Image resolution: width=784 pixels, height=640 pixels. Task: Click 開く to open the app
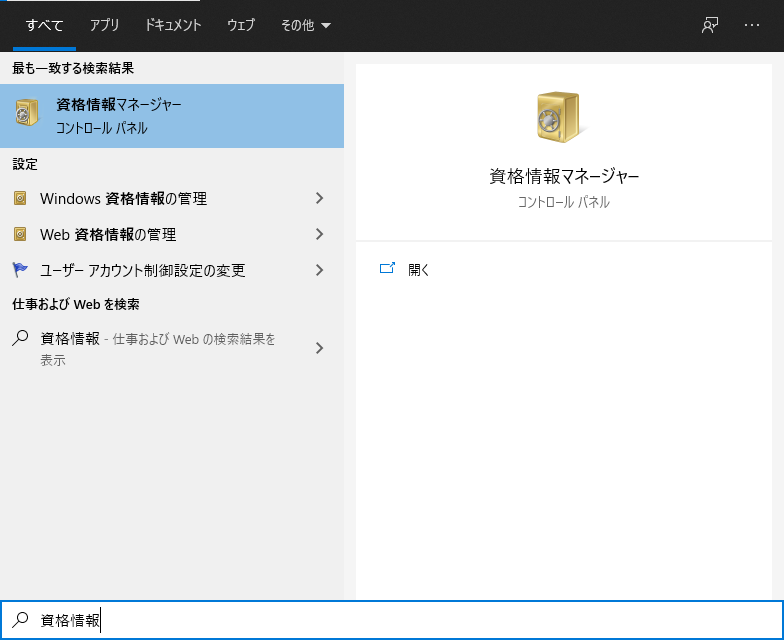tap(418, 270)
